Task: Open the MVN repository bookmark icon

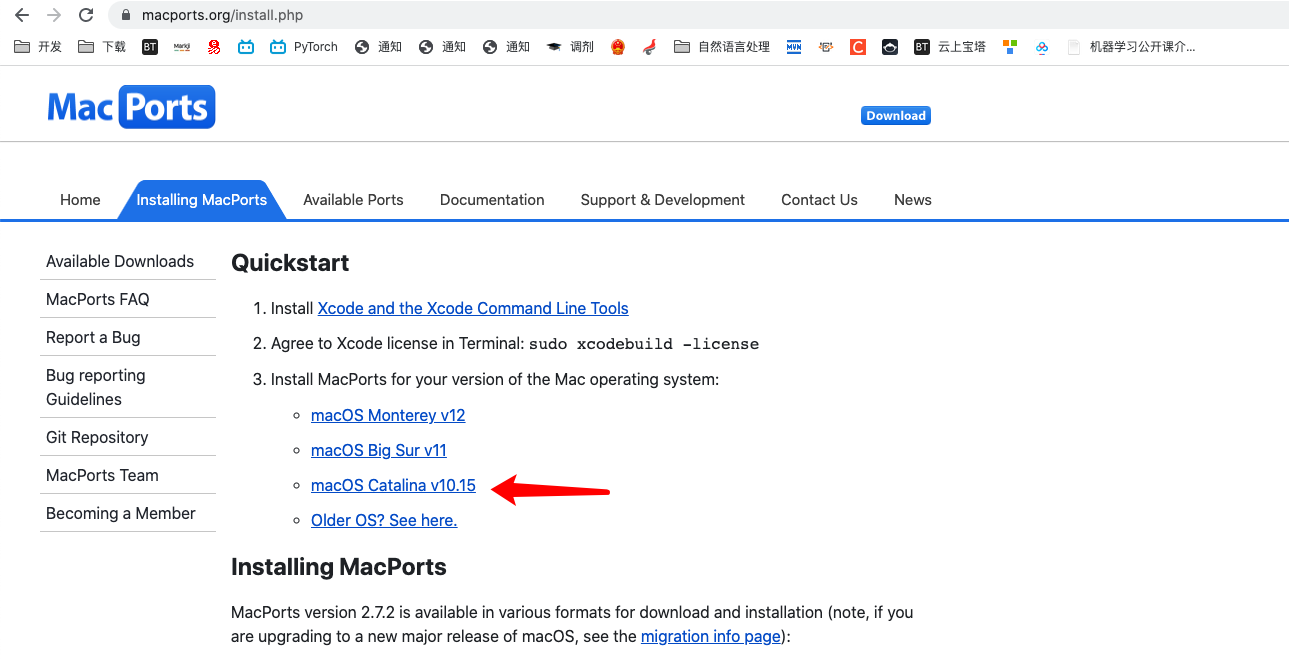Action: pos(794,47)
